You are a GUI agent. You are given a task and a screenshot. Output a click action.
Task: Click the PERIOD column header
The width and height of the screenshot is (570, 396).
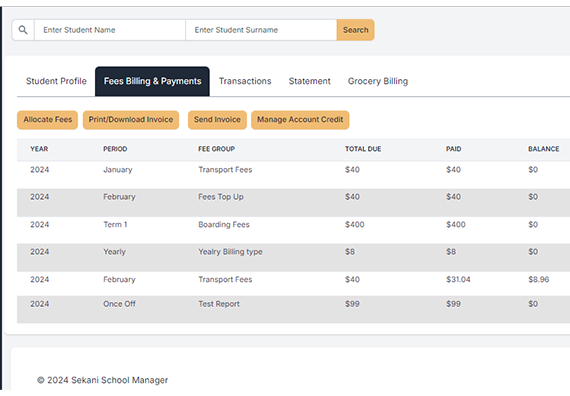click(115, 149)
